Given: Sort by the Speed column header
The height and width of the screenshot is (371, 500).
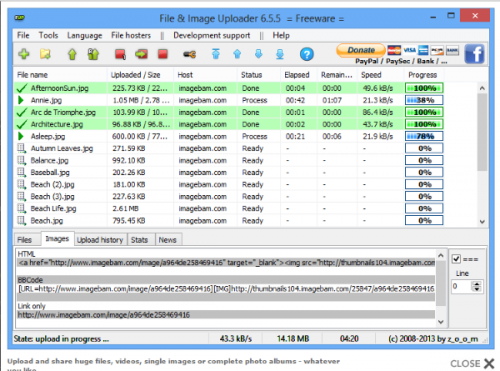Looking at the screenshot, I should point(380,75).
